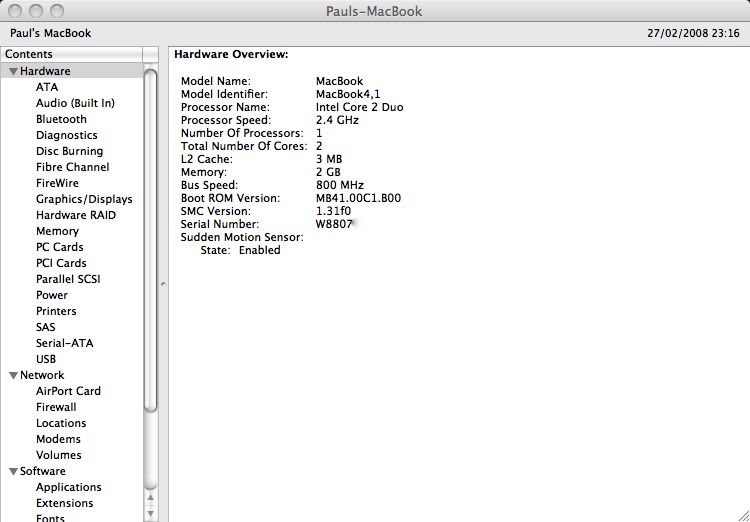Click the Pauls-MacBook window title
This screenshot has width=750, height=522.
pos(374,11)
